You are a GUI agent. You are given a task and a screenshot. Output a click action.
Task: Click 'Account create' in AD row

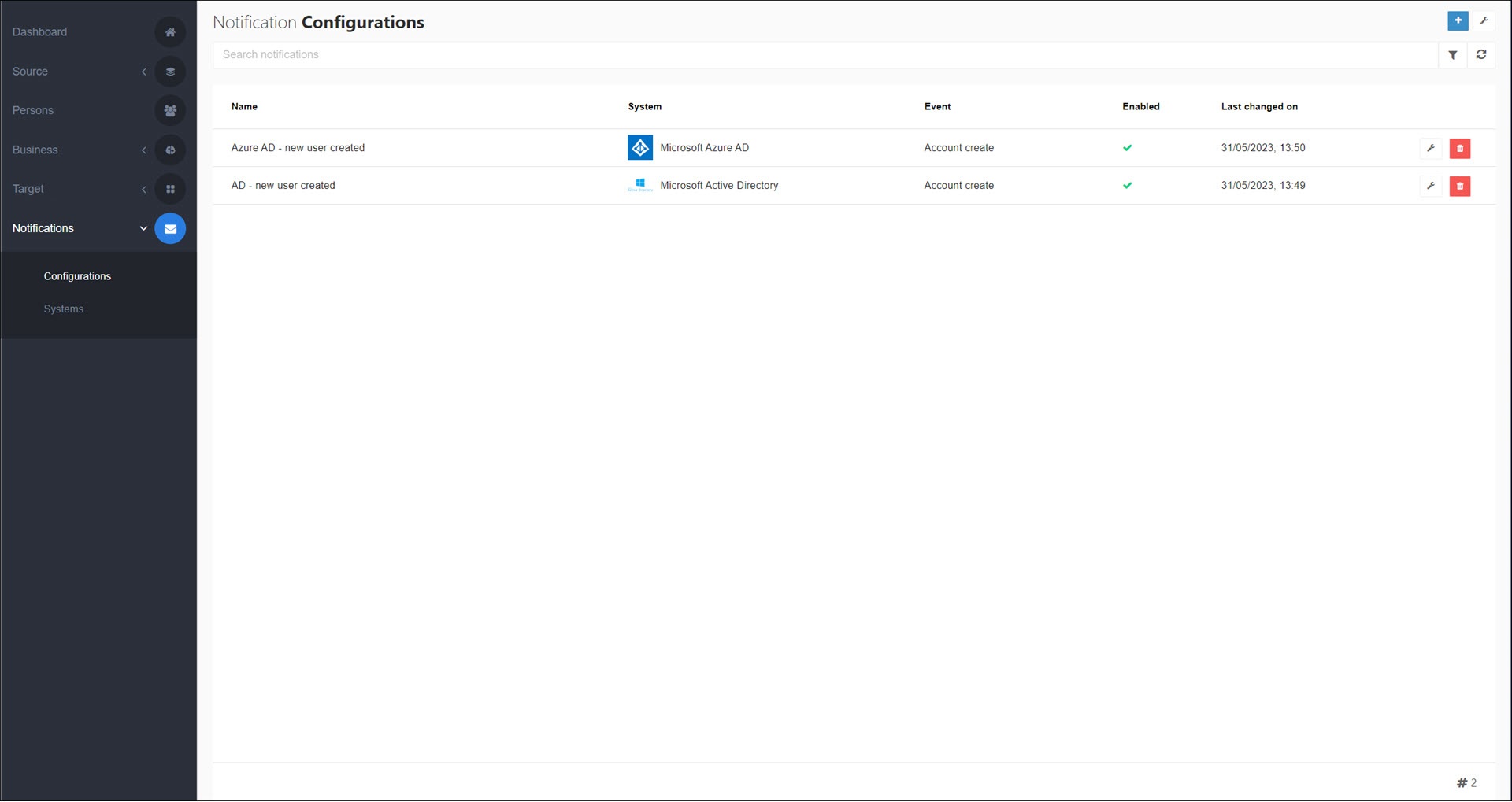[x=959, y=186]
